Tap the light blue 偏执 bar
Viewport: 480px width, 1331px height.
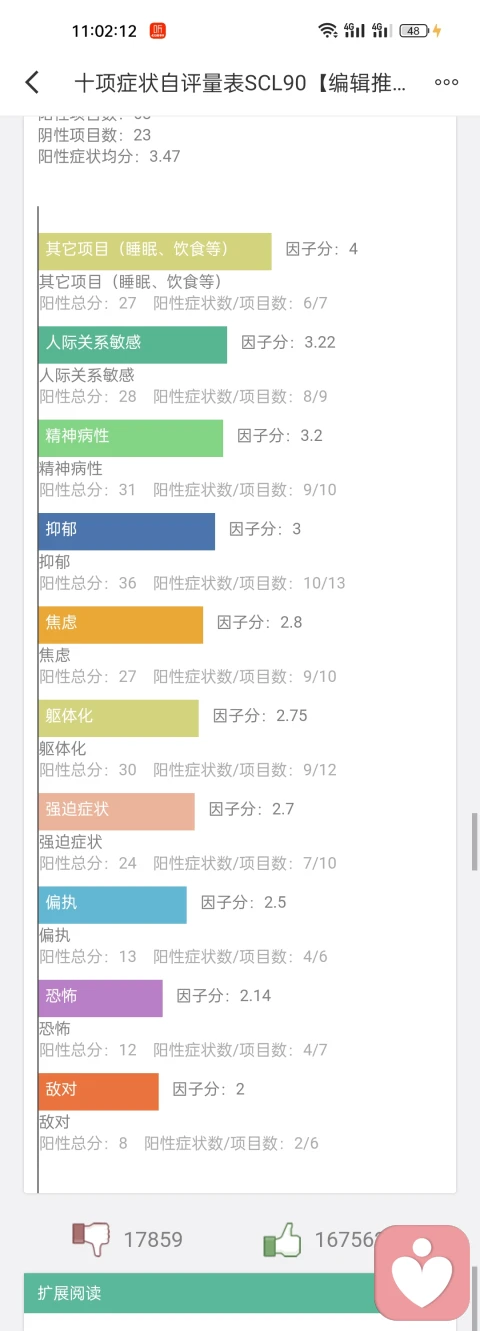tap(113, 904)
